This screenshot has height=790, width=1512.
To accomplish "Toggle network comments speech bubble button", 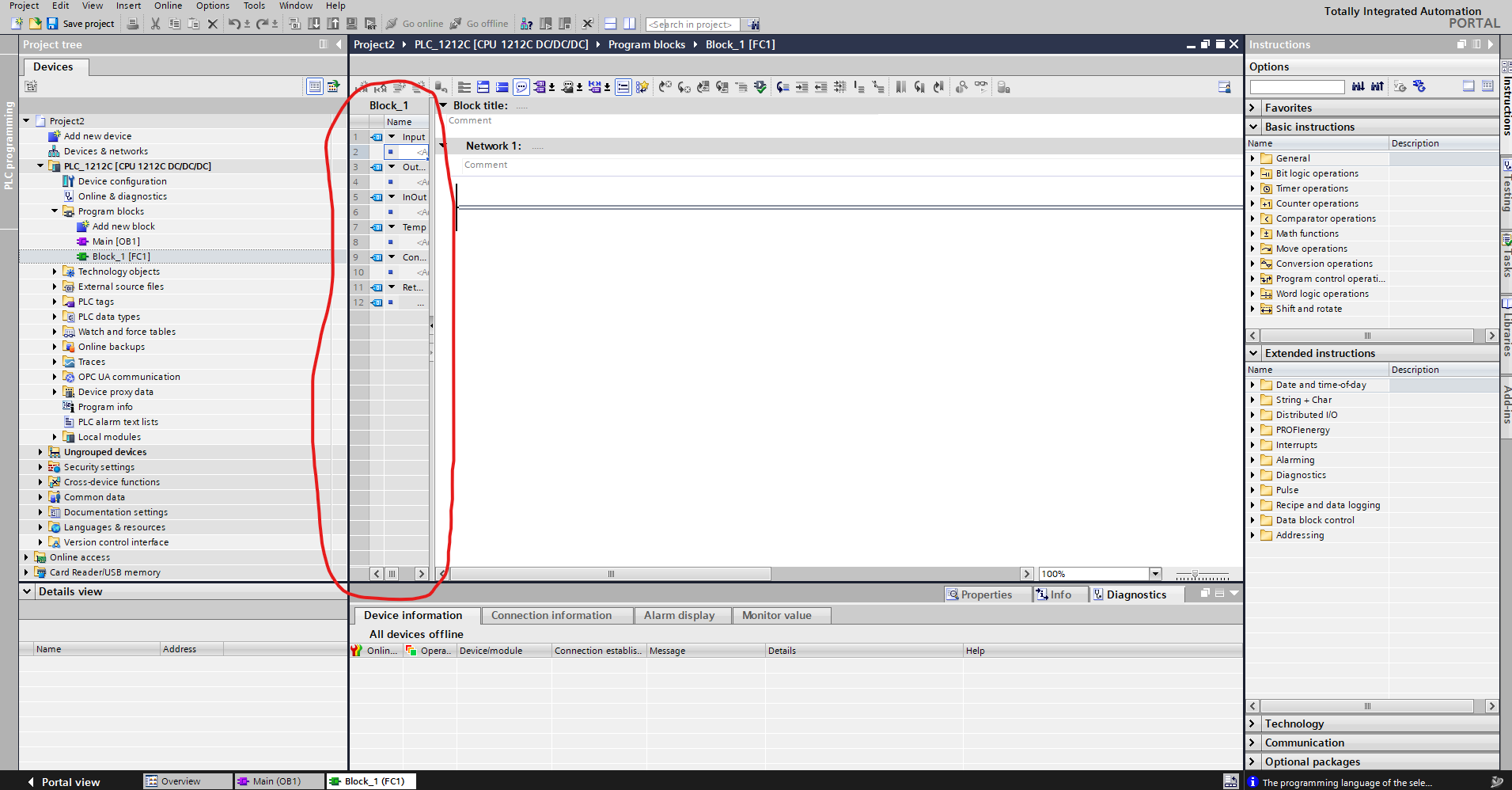I will [x=521, y=87].
